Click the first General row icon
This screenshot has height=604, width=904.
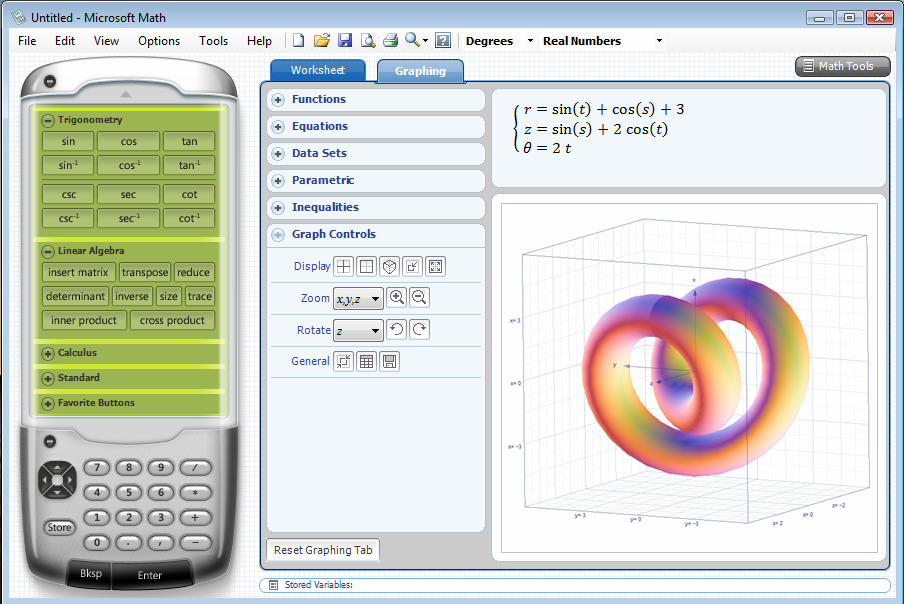344,361
